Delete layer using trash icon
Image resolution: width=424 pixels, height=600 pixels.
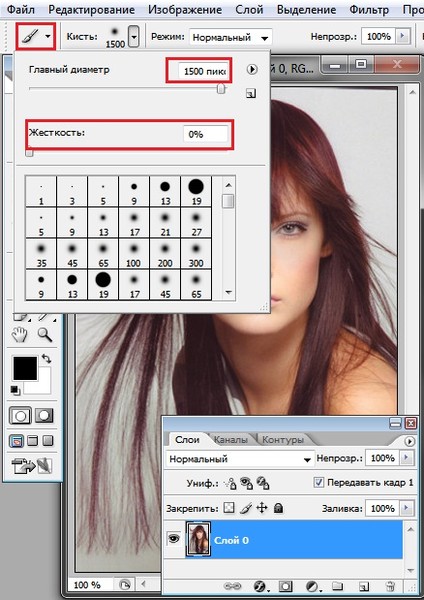tap(390, 586)
